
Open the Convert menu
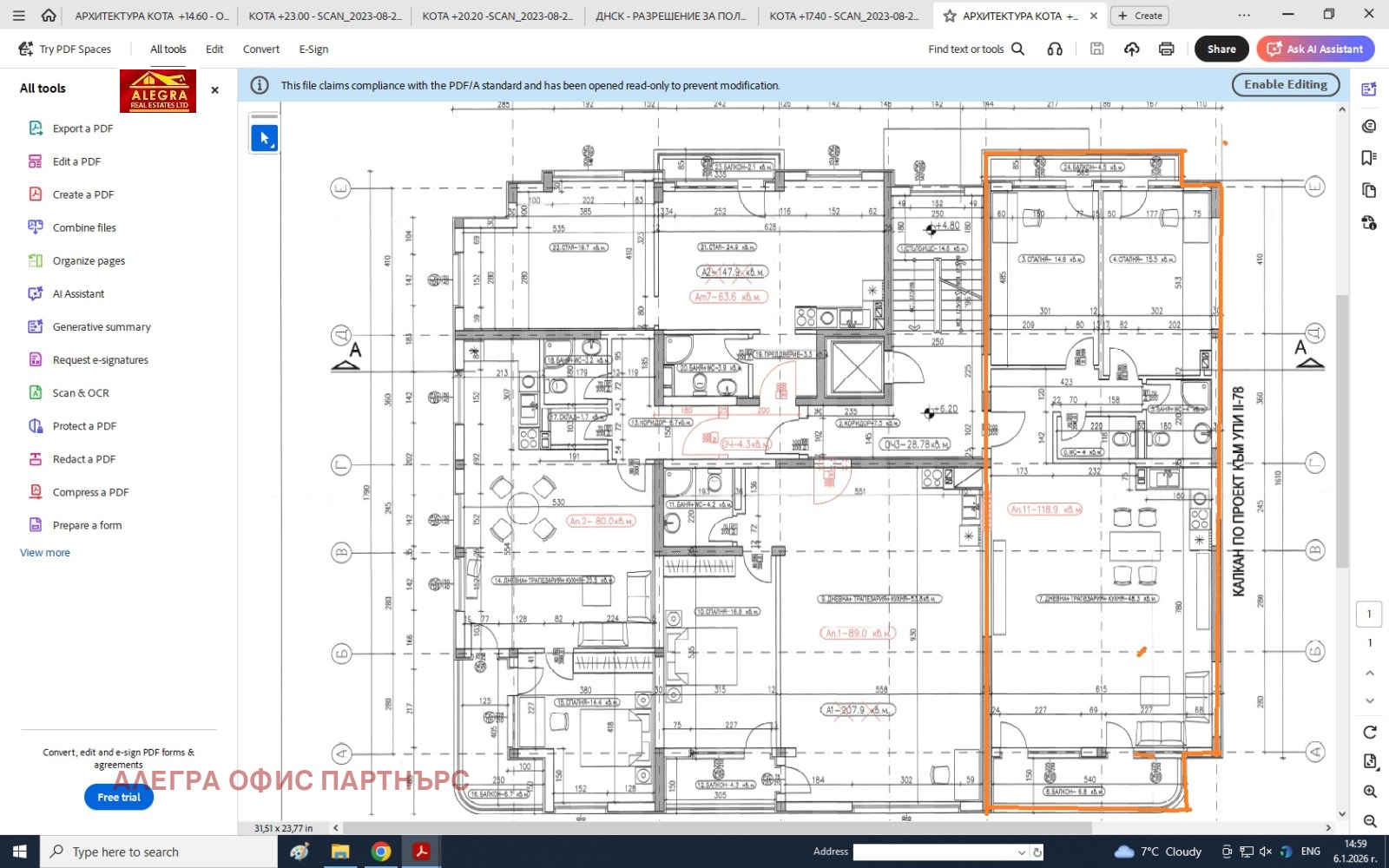coord(260,49)
